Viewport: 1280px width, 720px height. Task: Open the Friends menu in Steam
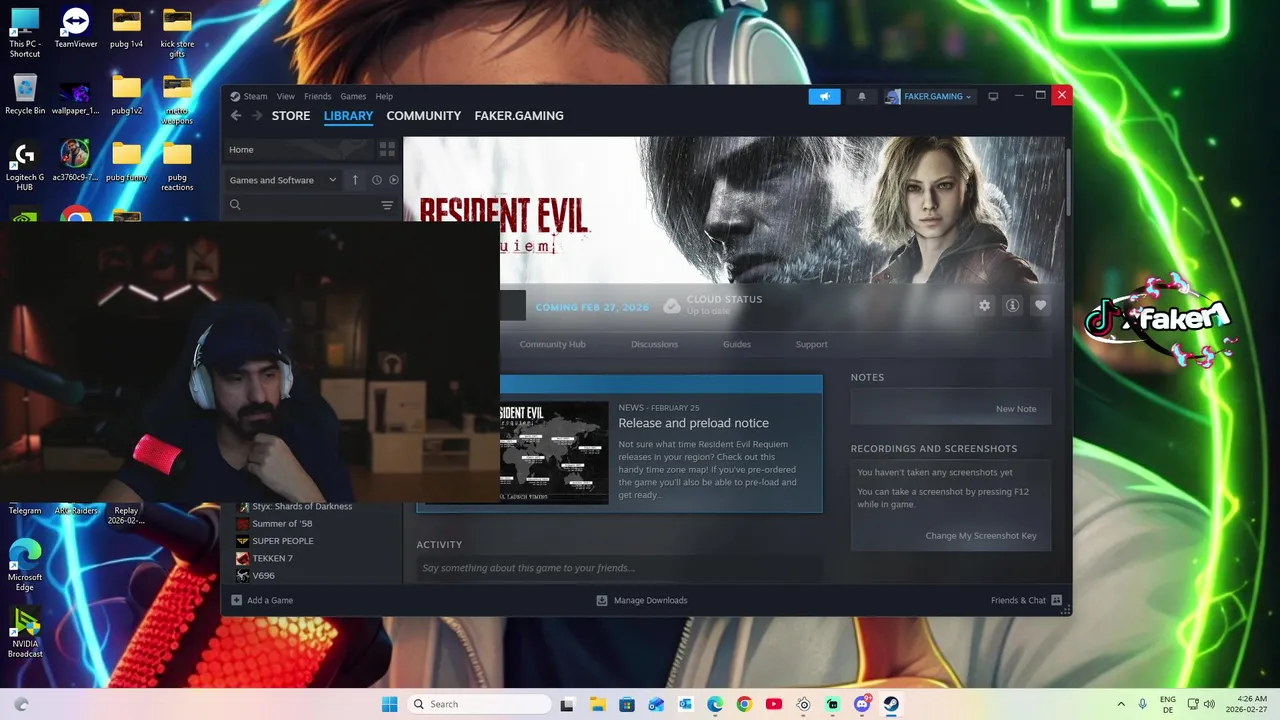(317, 96)
